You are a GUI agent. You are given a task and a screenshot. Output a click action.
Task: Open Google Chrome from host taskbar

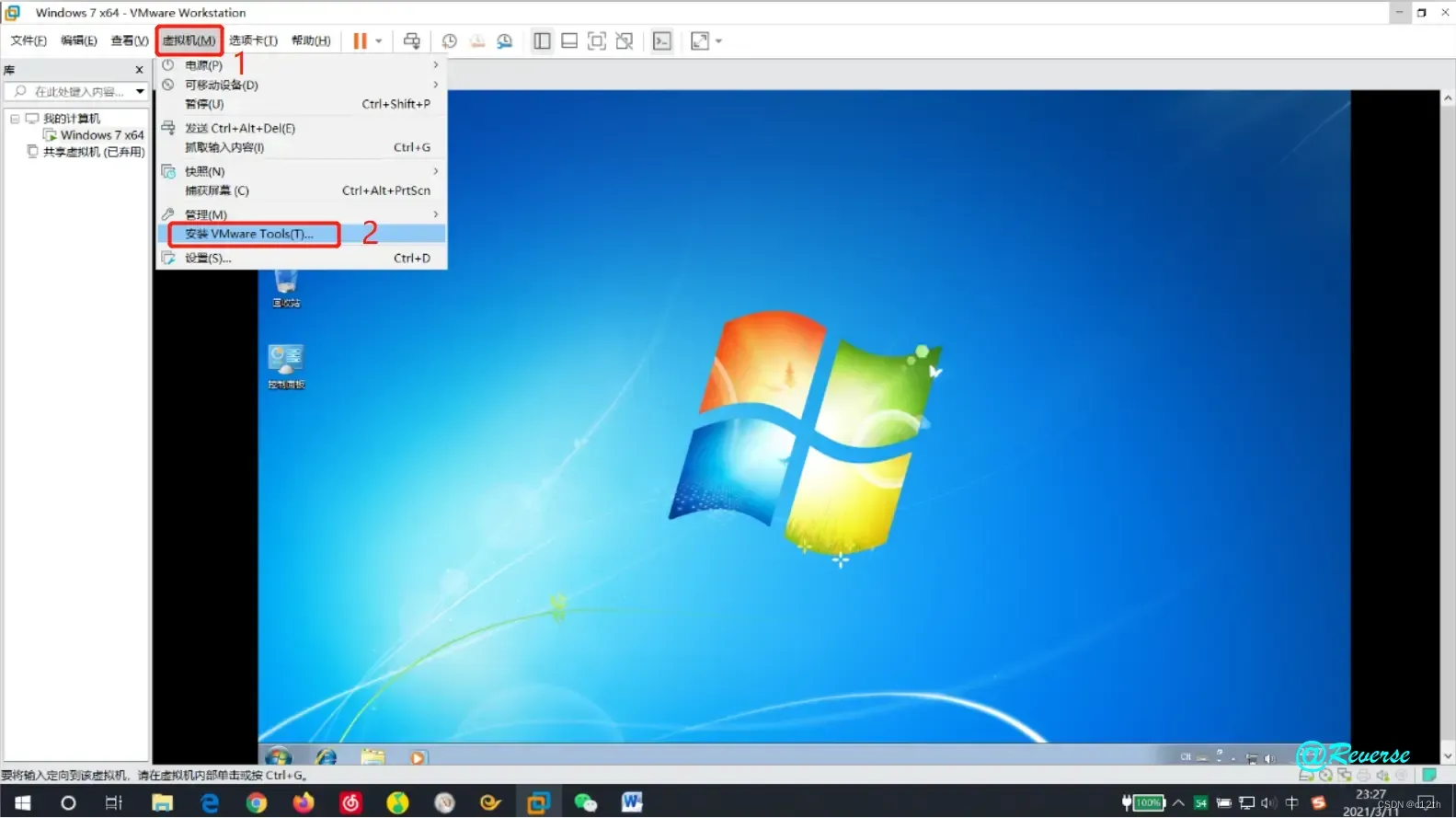click(257, 803)
